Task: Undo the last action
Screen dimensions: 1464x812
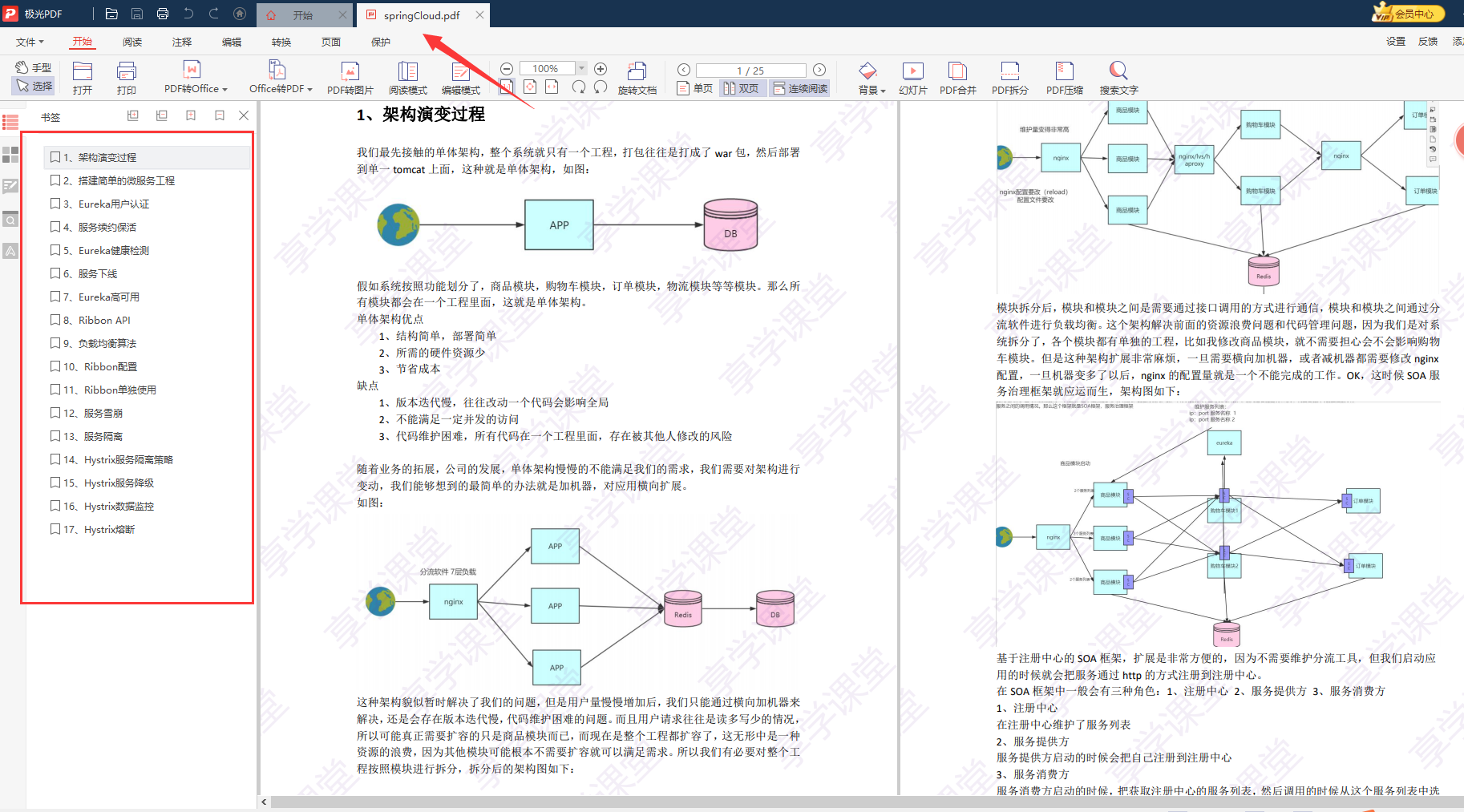Action: click(x=188, y=14)
